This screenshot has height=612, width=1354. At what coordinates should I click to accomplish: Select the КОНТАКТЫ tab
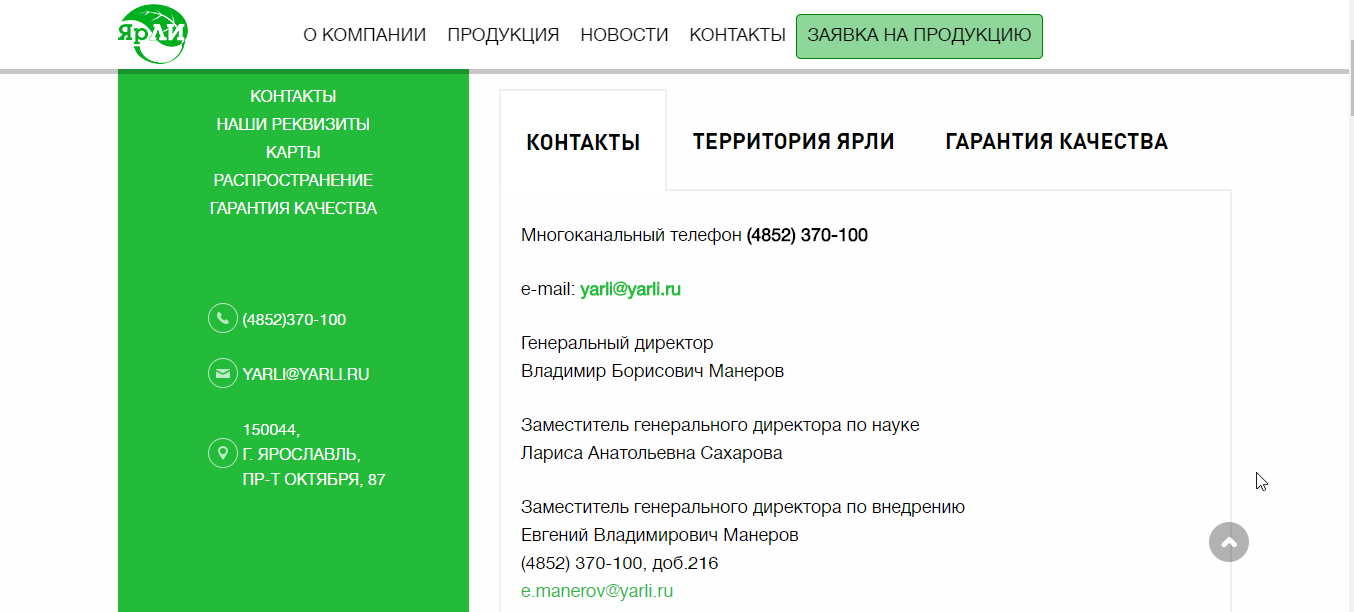pyautogui.click(x=583, y=141)
